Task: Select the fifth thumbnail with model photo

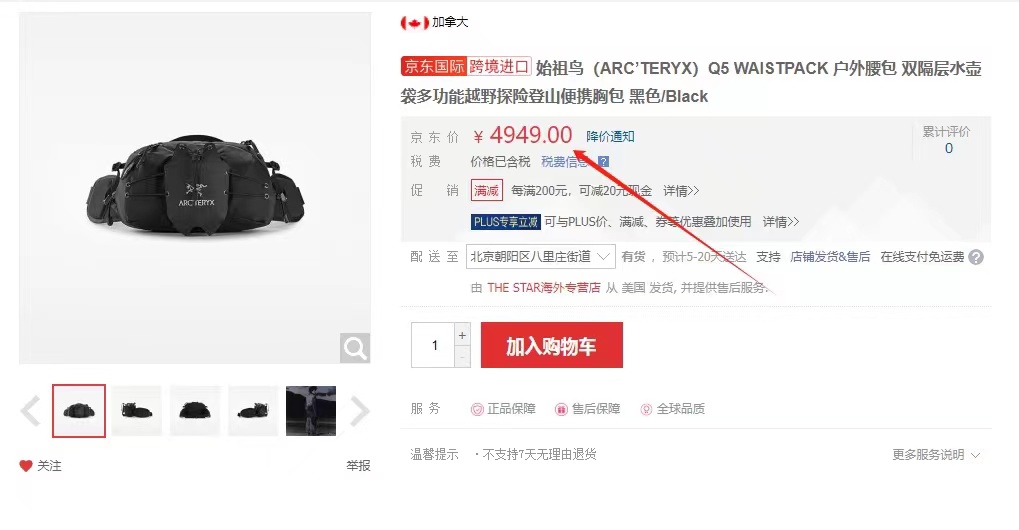Action: 311,410
